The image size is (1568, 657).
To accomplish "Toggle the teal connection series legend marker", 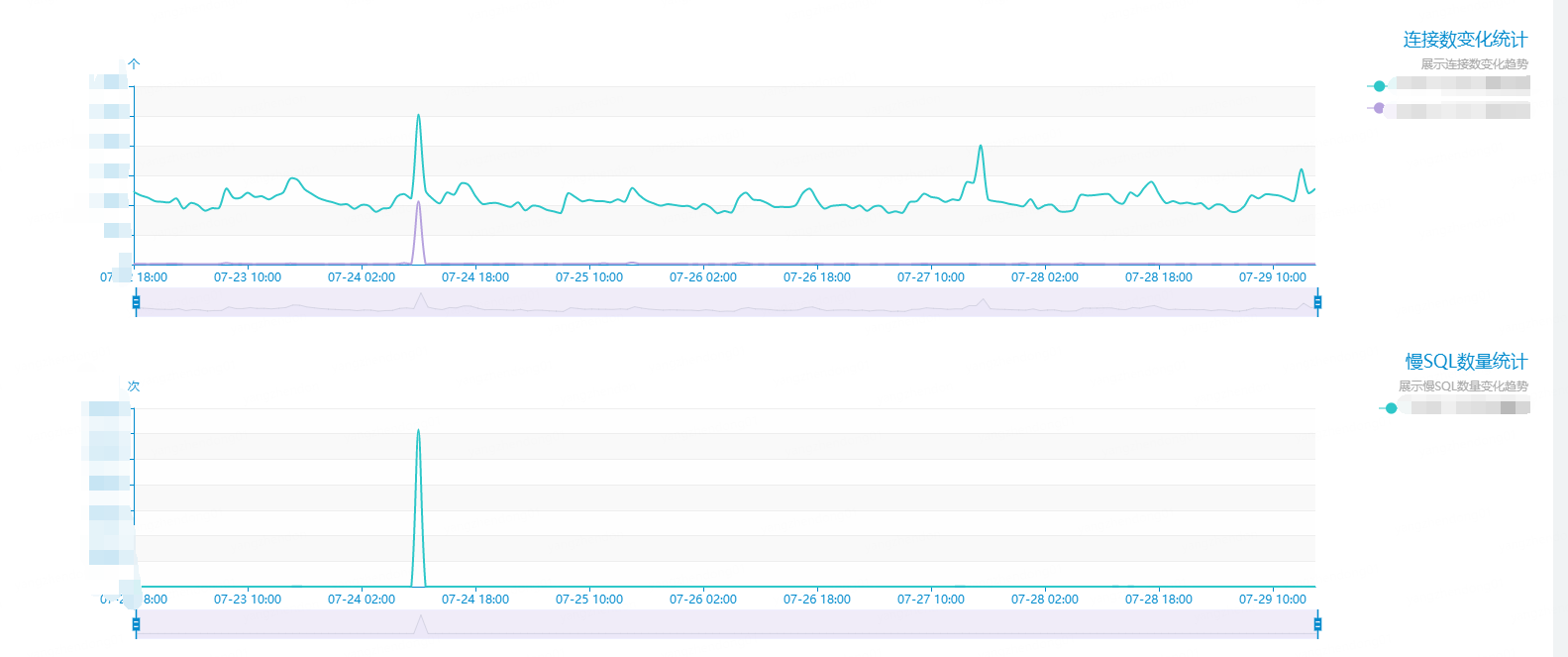I will tap(1379, 86).
